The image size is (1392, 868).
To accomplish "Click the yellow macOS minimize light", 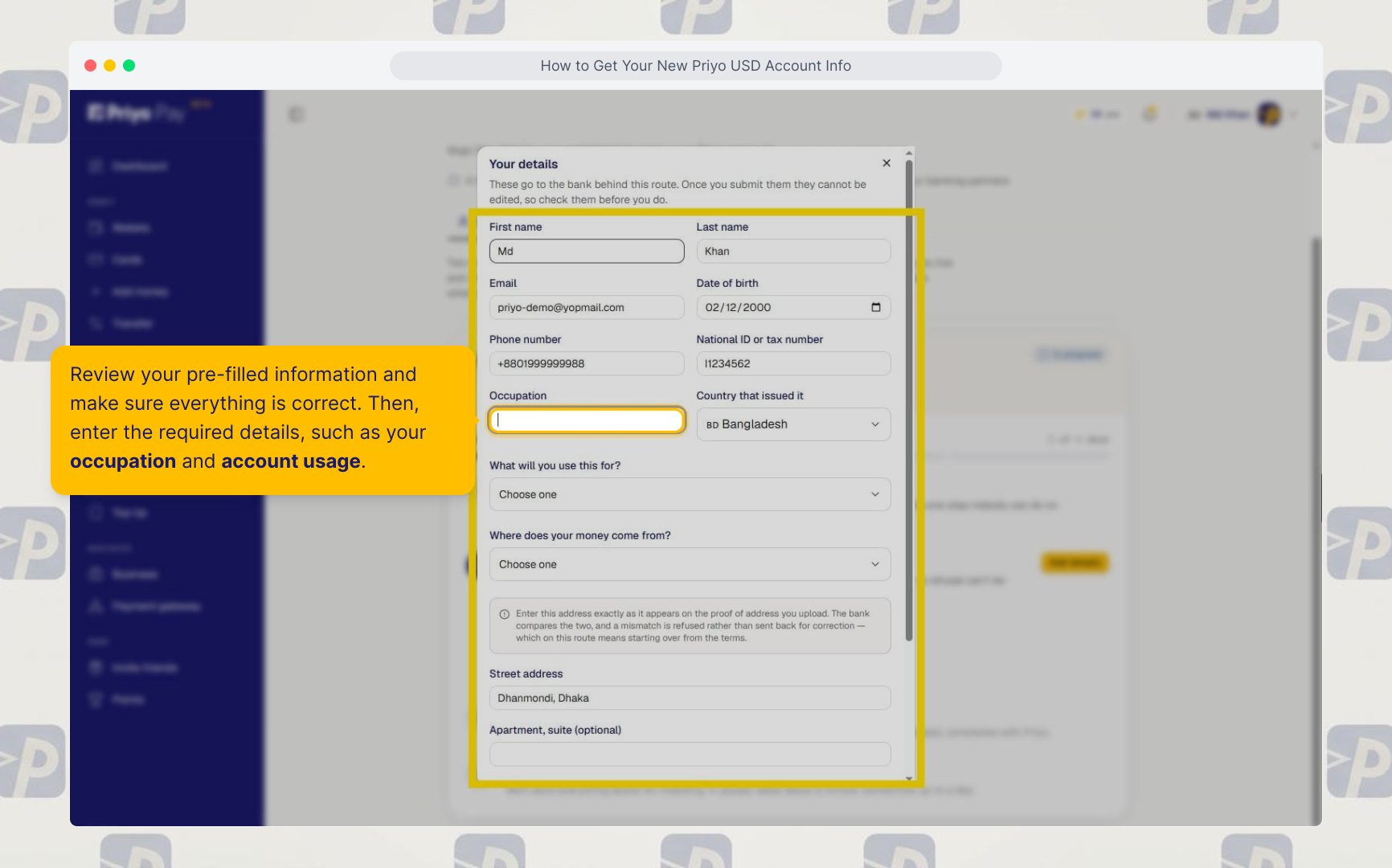I will [x=110, y=66].
